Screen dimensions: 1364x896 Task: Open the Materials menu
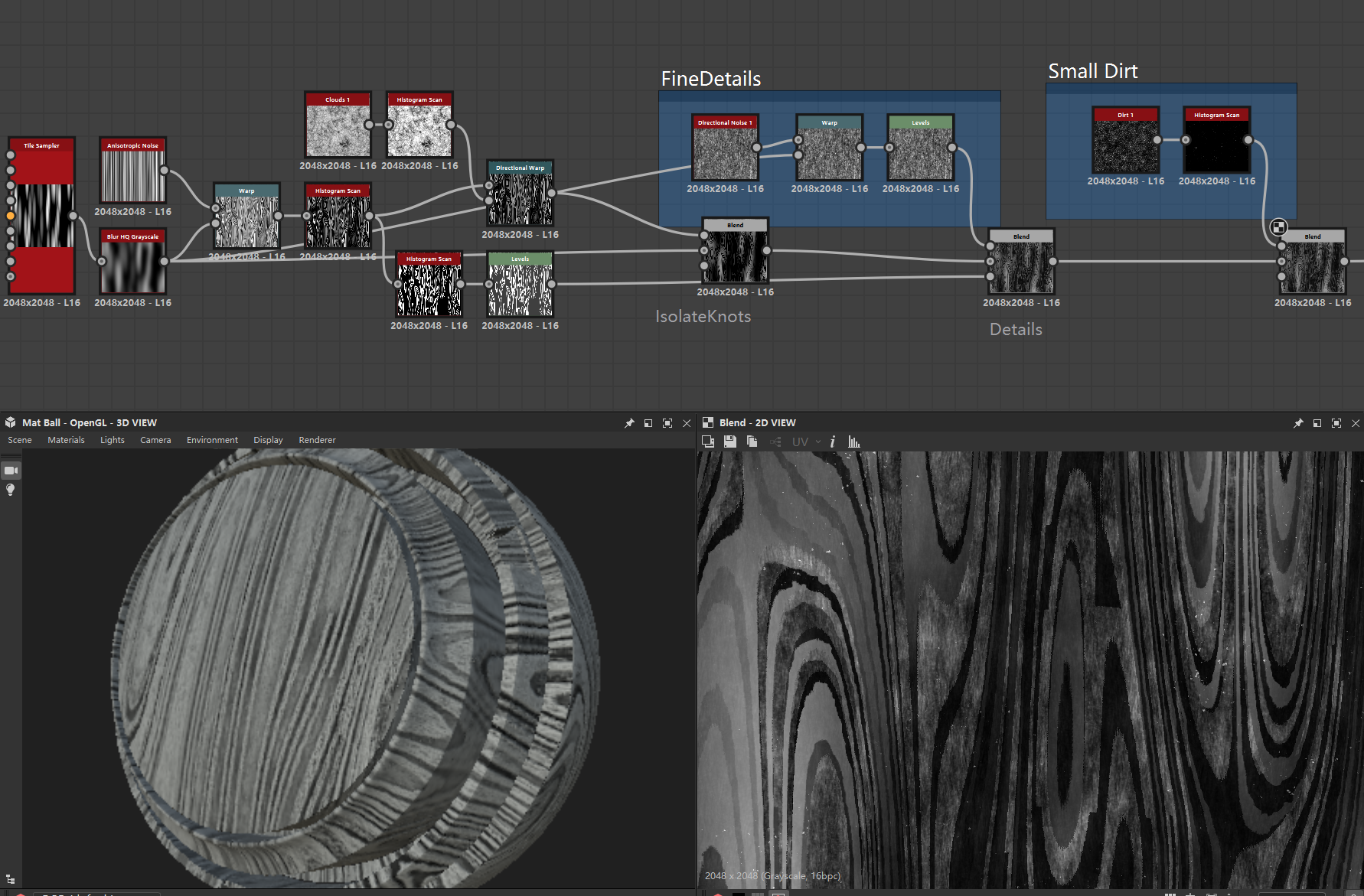[x=66, y=440]
